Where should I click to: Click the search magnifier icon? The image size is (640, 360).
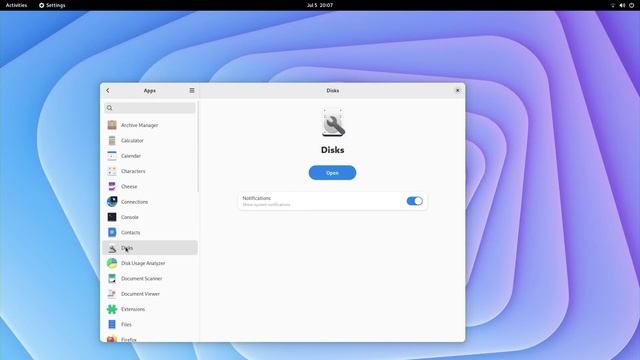click(x=109, y=108)
